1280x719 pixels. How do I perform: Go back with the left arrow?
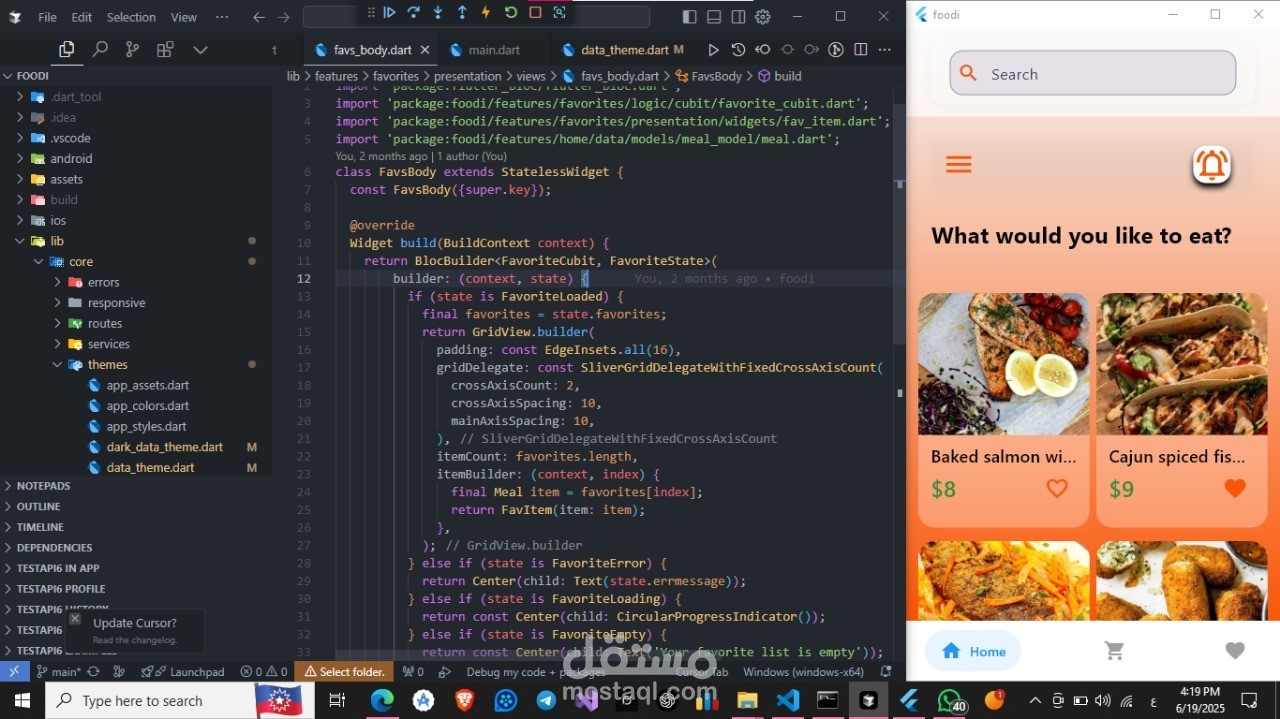coord(259,17)
